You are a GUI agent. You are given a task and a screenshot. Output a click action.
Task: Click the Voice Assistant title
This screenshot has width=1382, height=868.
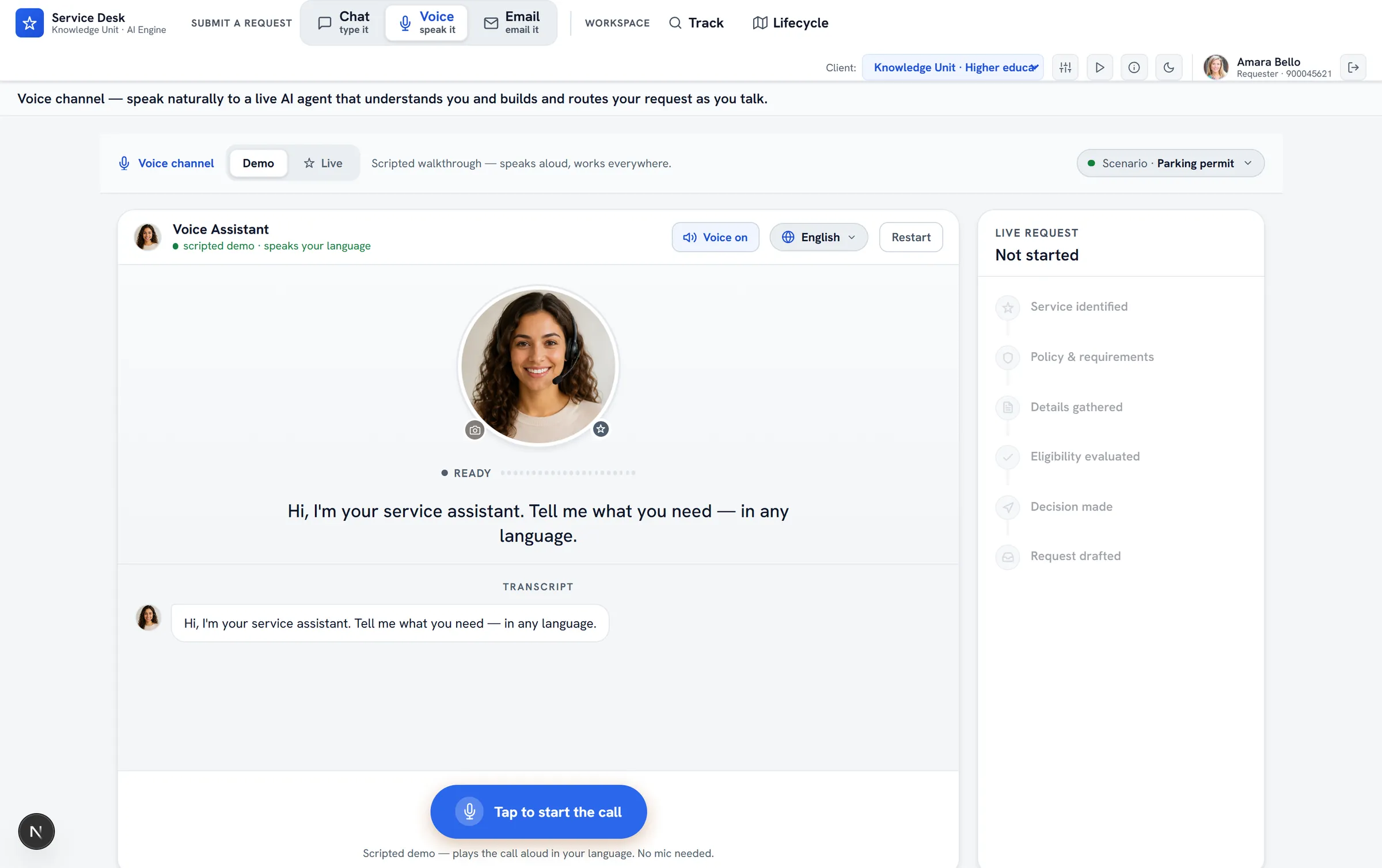point(221,229)
